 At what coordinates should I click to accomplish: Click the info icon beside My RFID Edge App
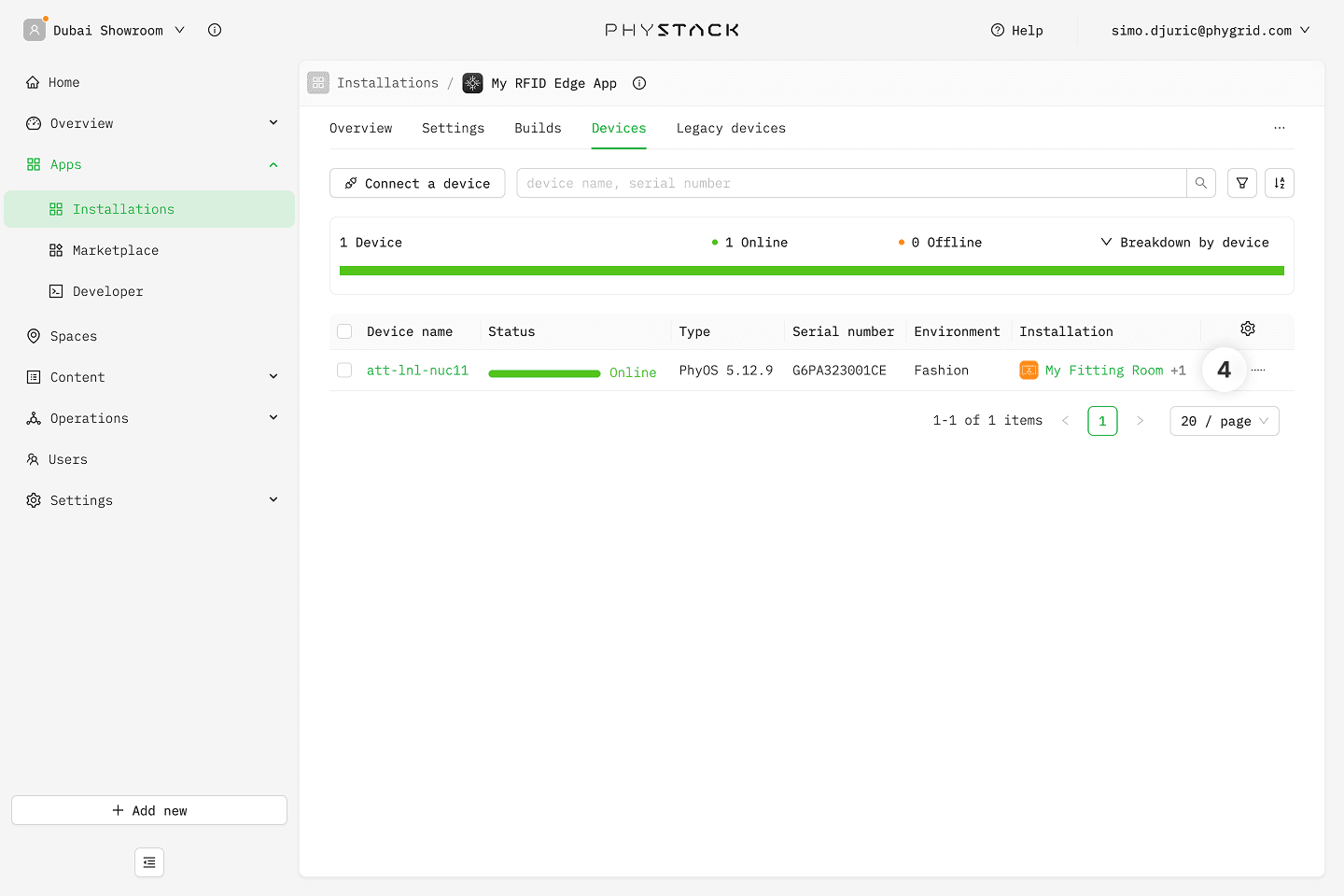click(x=639, y=83)
